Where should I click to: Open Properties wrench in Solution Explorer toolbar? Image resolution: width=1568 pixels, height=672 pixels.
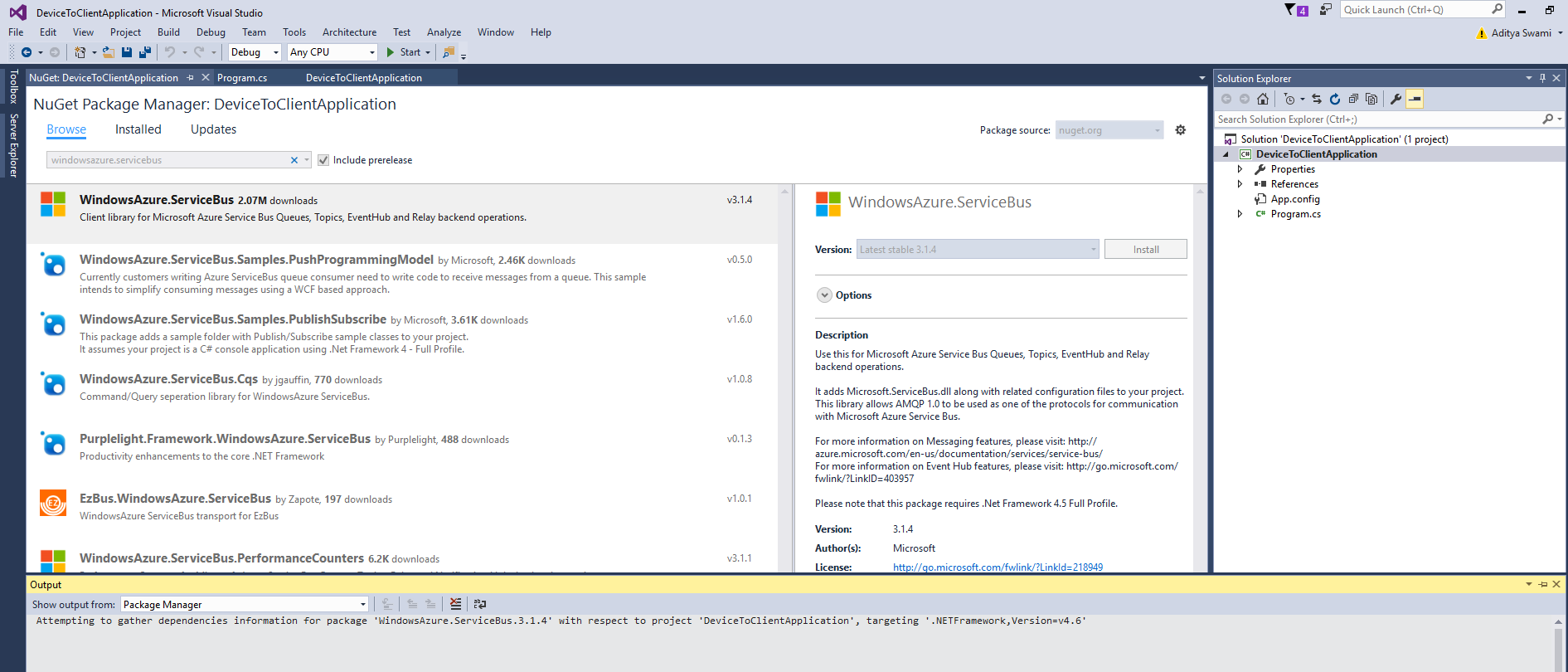click(x=1396, y=99)
